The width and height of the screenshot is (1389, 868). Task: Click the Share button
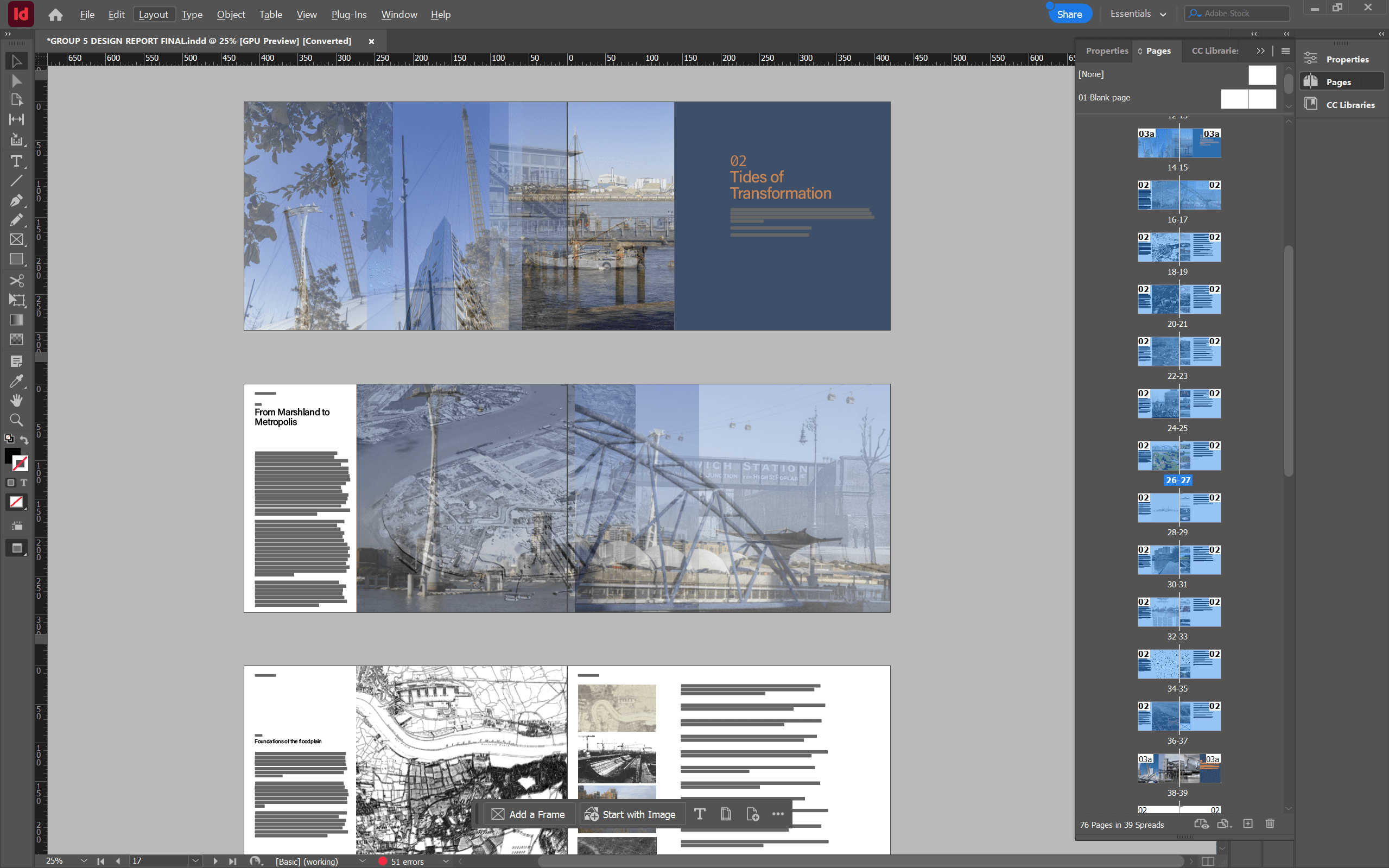[x=1069, y=14]
